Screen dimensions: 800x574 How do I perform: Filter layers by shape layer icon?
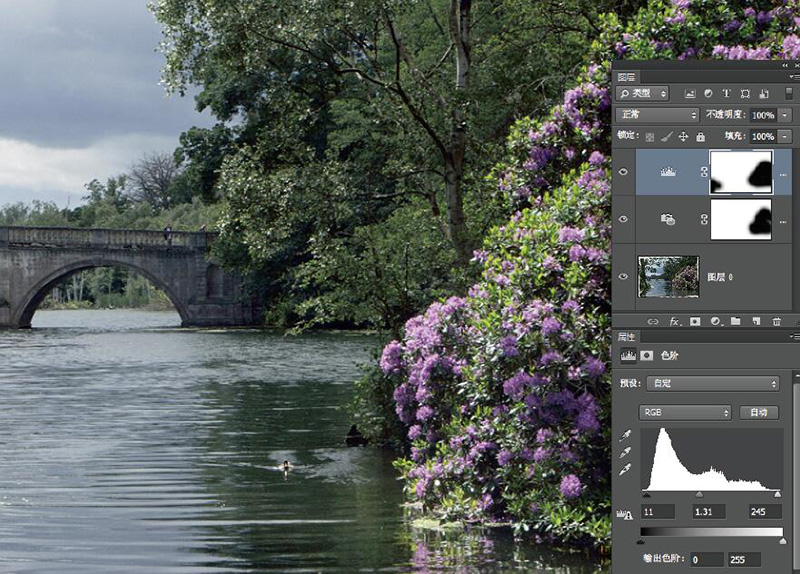tap(745, 93)
